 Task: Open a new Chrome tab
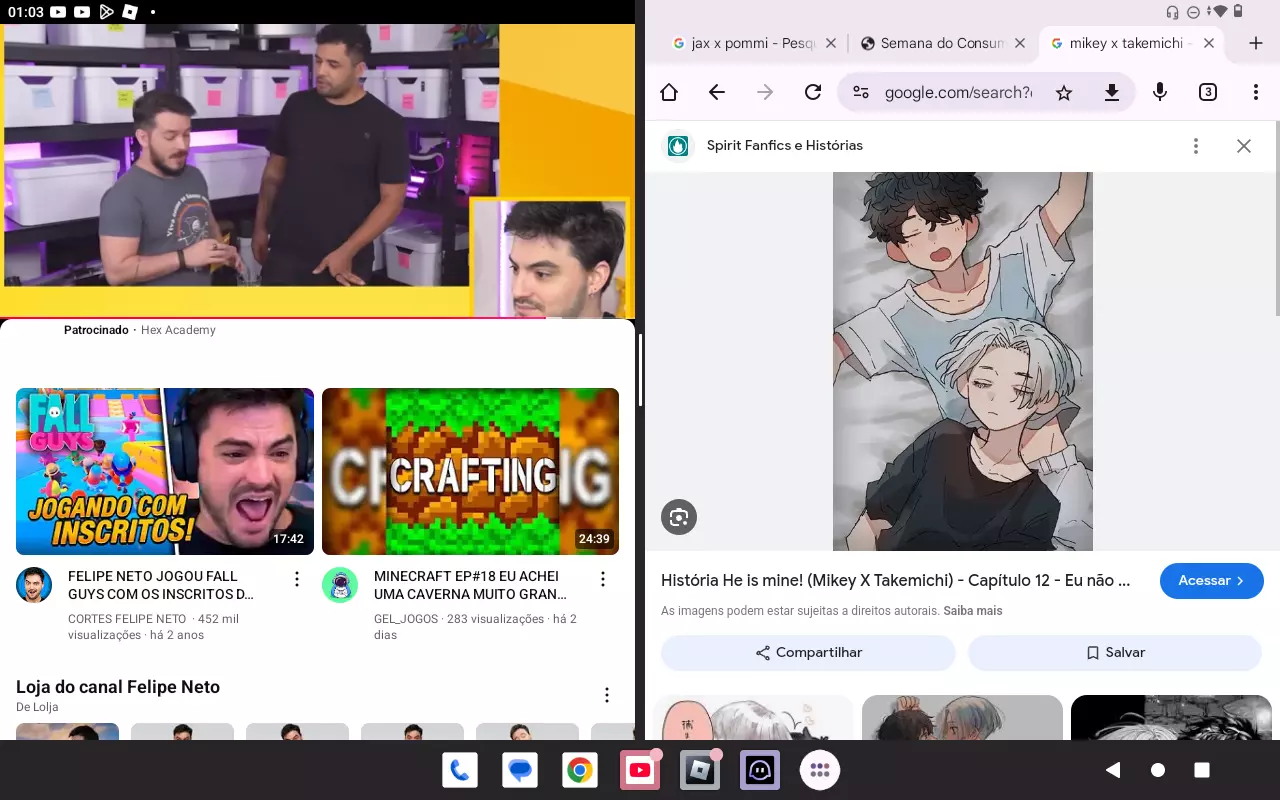(1257, 44)
